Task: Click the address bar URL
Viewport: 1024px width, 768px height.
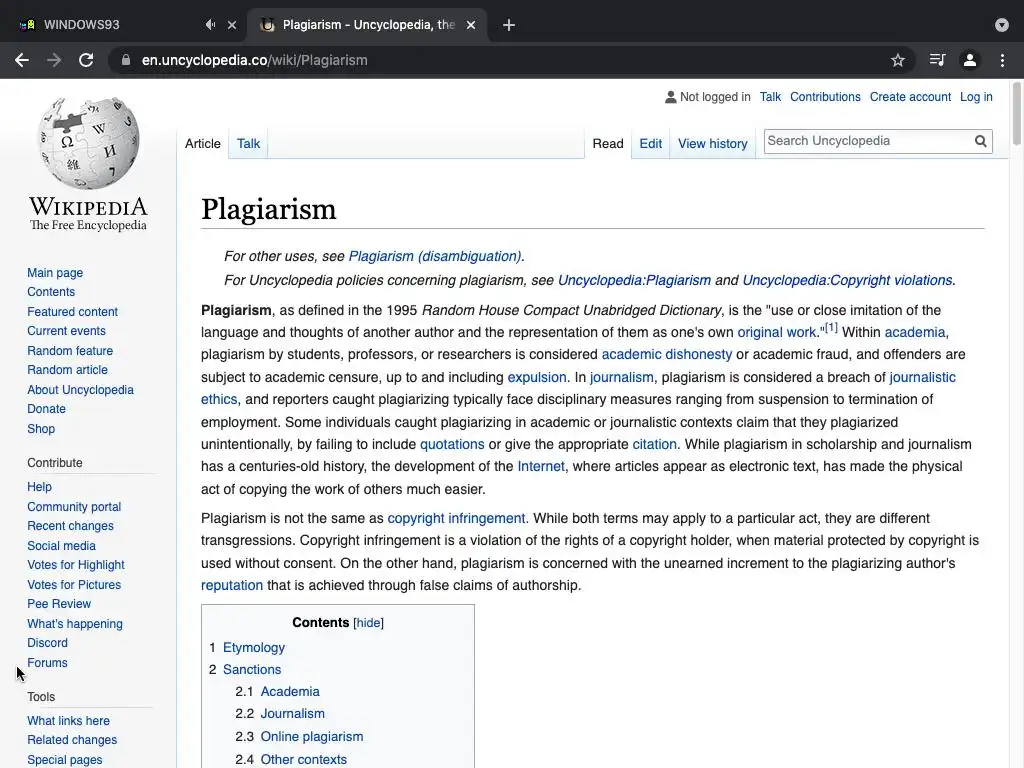Action: pos(255,60)
